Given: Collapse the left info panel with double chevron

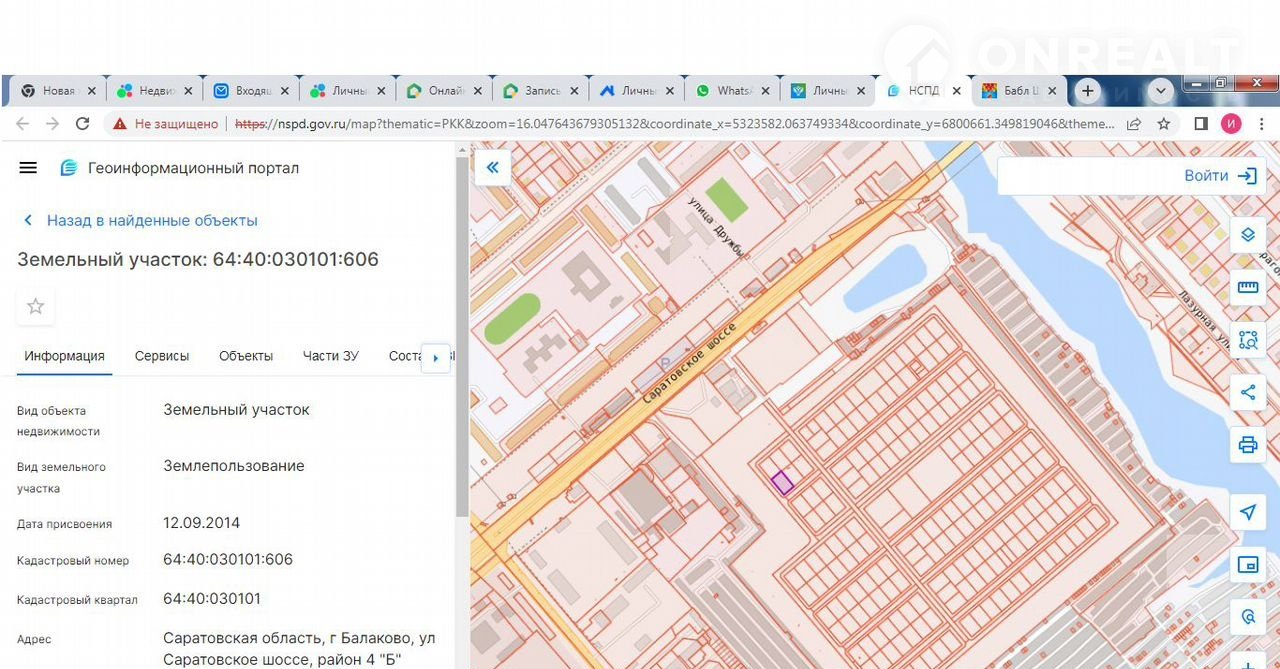Looking at the screenshot, I should (492, 168).
